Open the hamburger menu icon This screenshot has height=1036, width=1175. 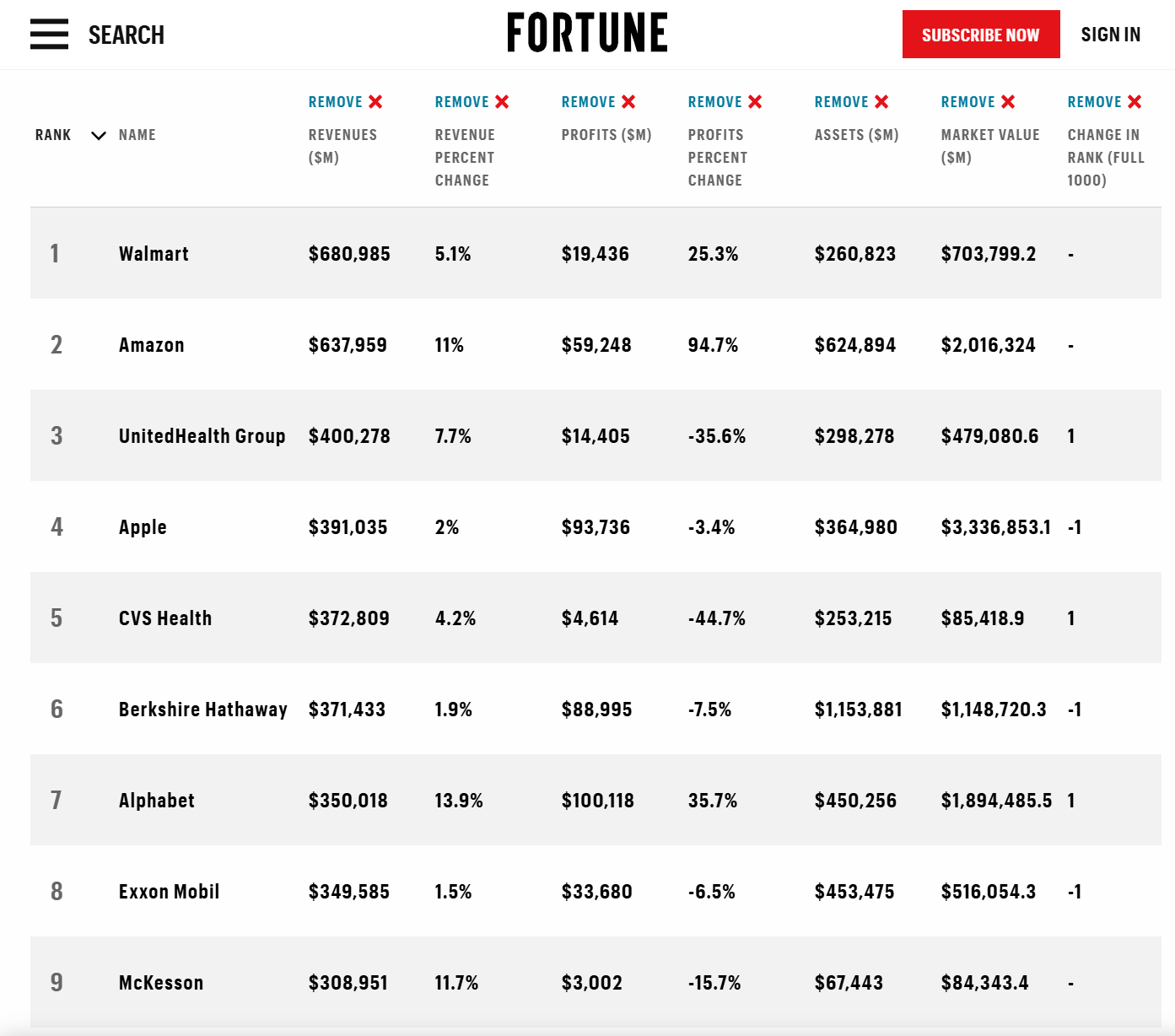(49, 35)
